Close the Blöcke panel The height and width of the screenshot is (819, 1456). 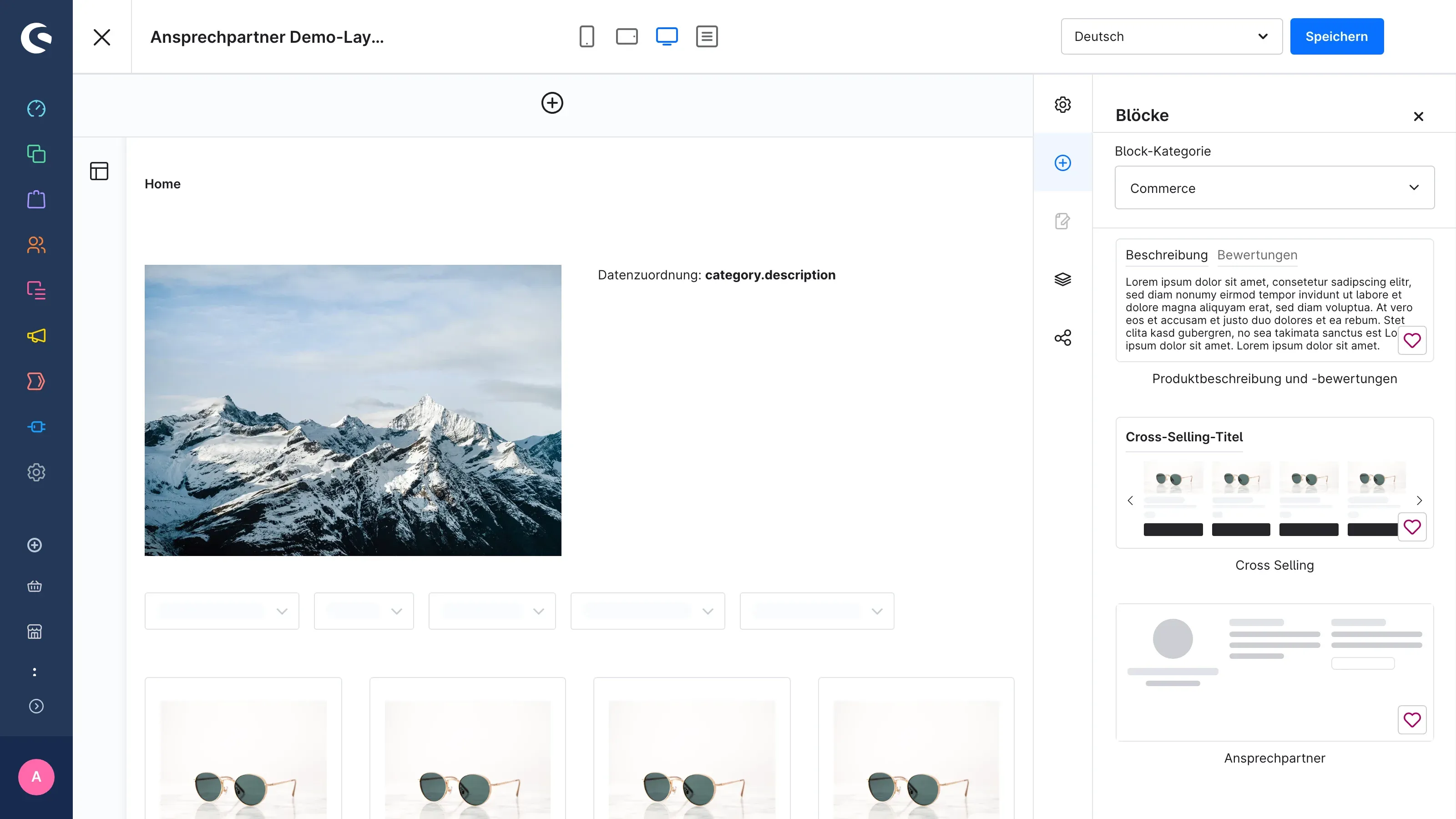[x=1419, y=116]
